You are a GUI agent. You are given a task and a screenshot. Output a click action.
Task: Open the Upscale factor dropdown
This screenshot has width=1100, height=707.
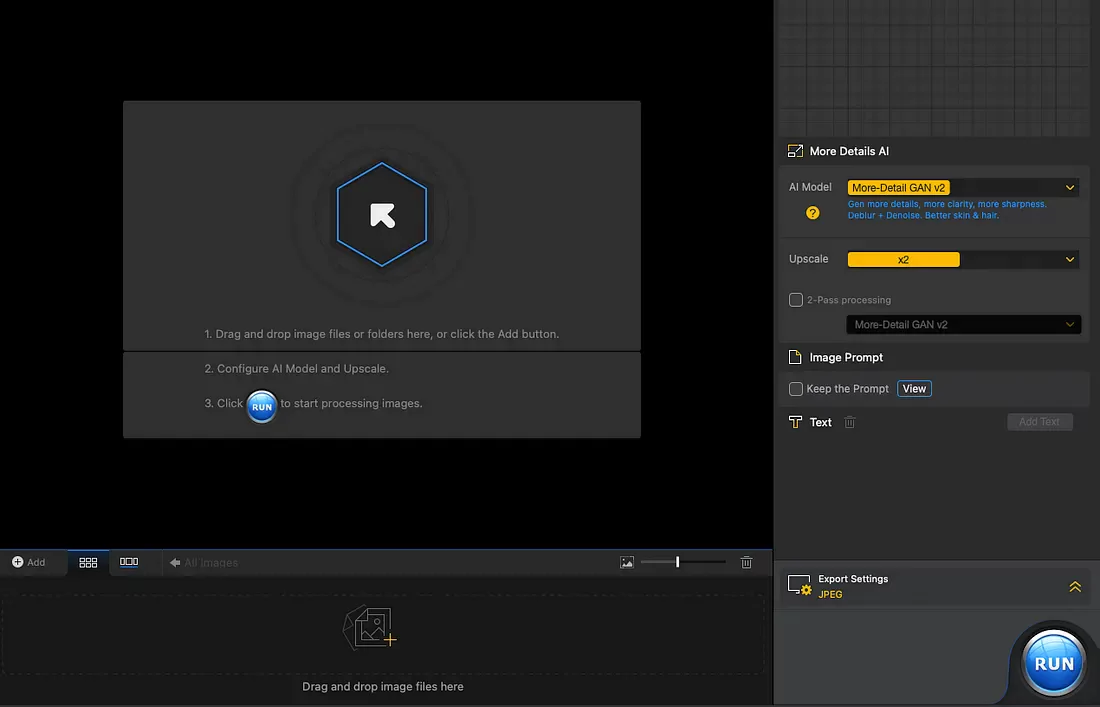click(x=962, y=259)
